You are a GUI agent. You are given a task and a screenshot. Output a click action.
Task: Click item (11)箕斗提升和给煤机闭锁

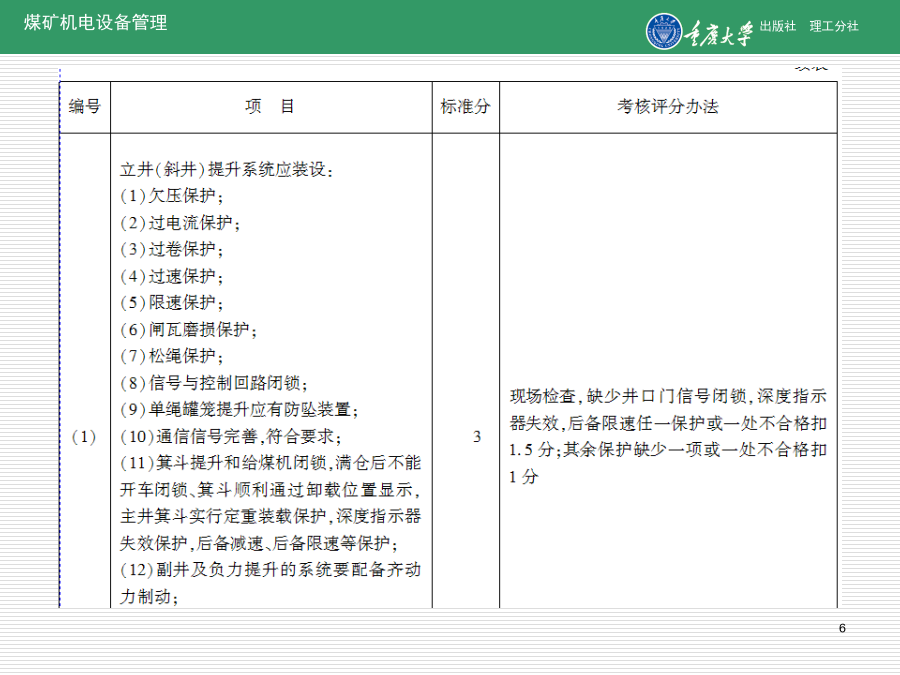tap(271, 463)
